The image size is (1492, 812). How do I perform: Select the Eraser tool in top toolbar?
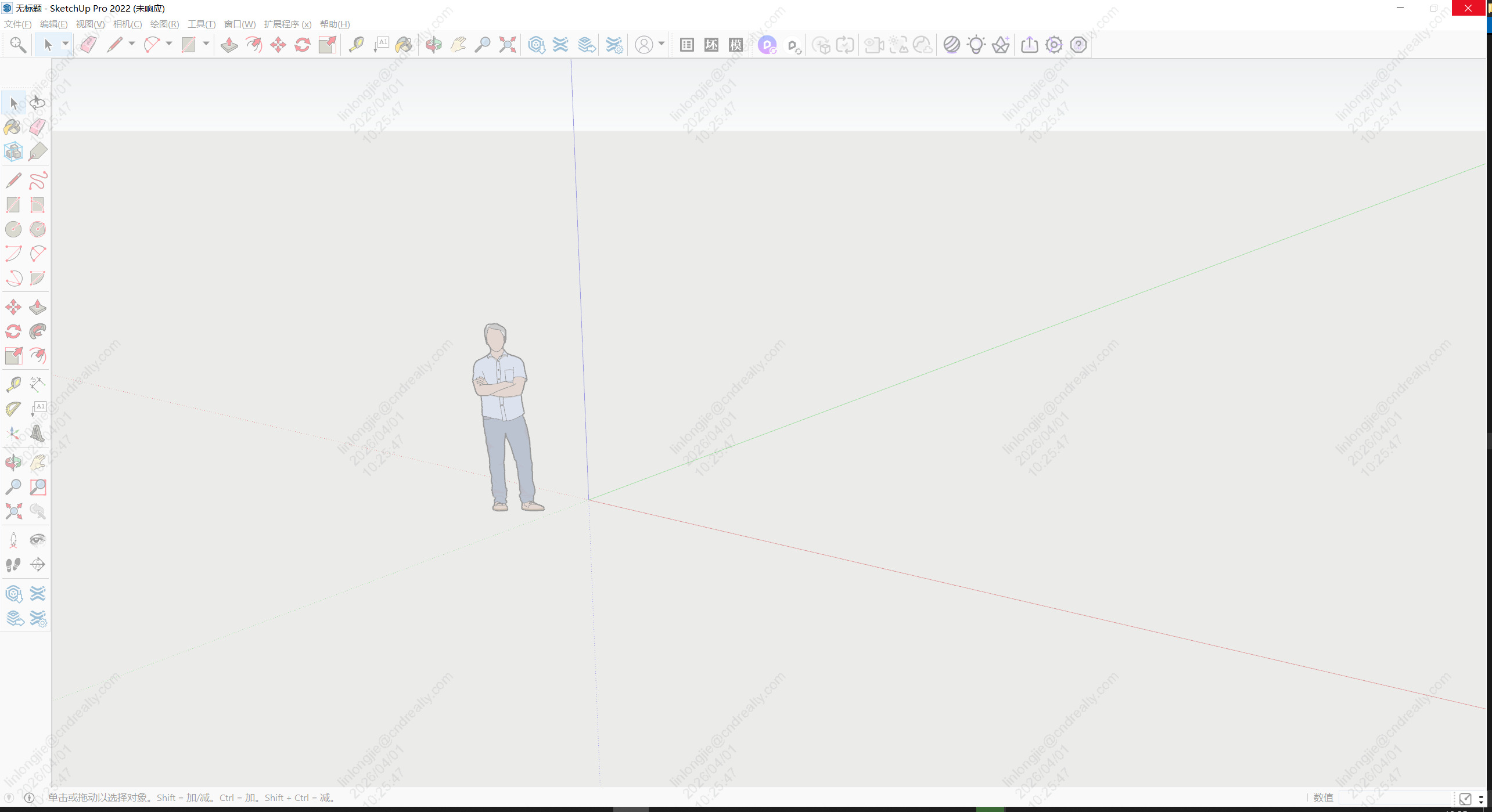point(88,45)
